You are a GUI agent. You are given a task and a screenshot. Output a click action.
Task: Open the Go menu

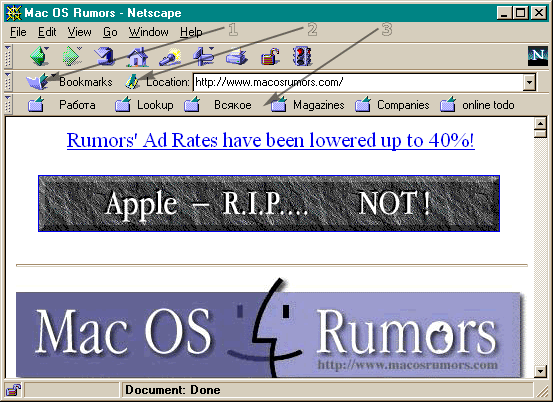click(110, 32)
